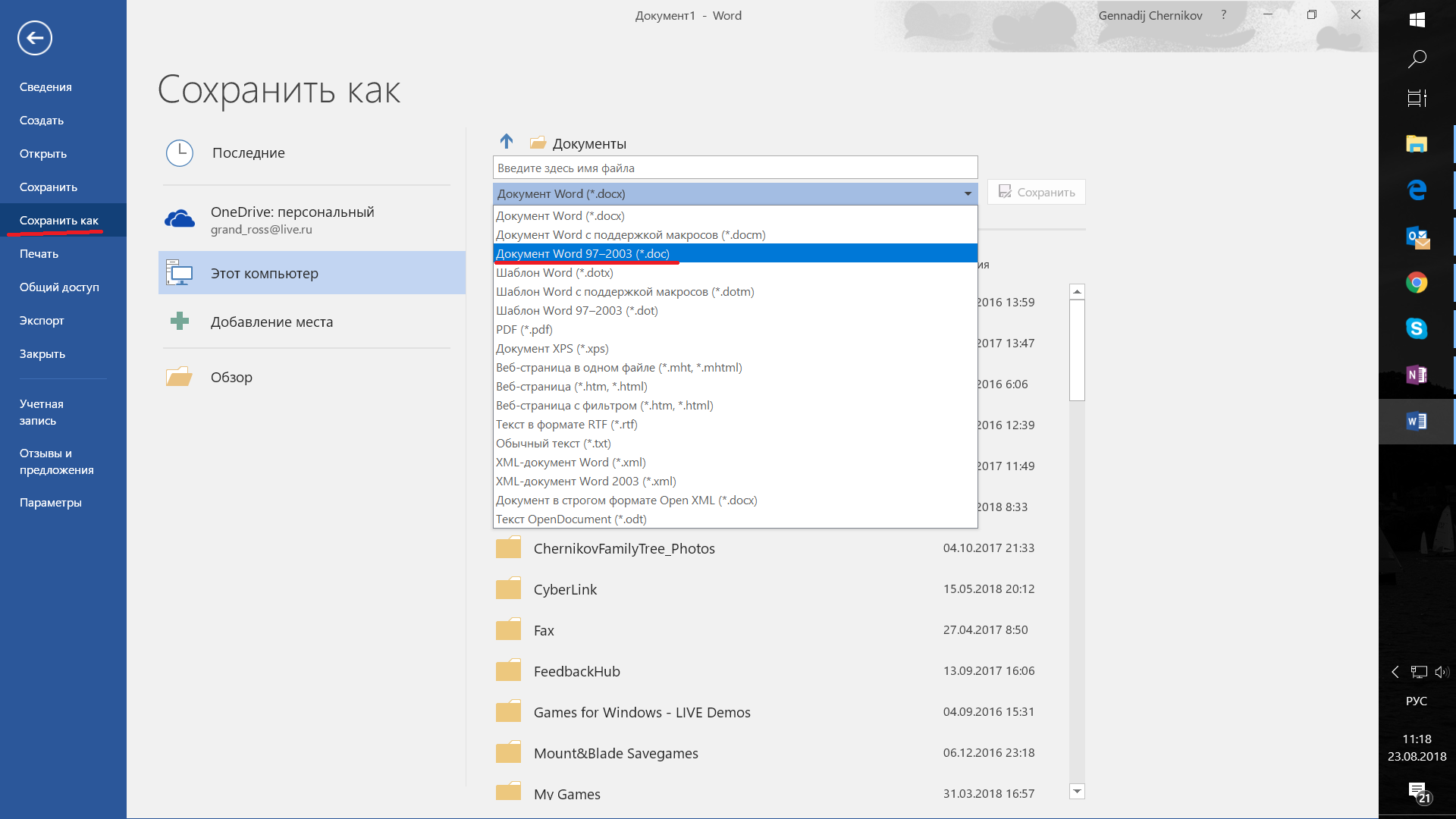Click the help question mark icon
Image resolution: width=1456 pixels, height=819 pixels.
1223,15
